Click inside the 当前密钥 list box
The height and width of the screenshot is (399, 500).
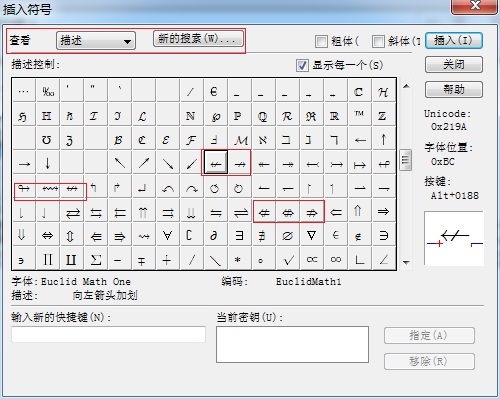(x=292, y=344)
